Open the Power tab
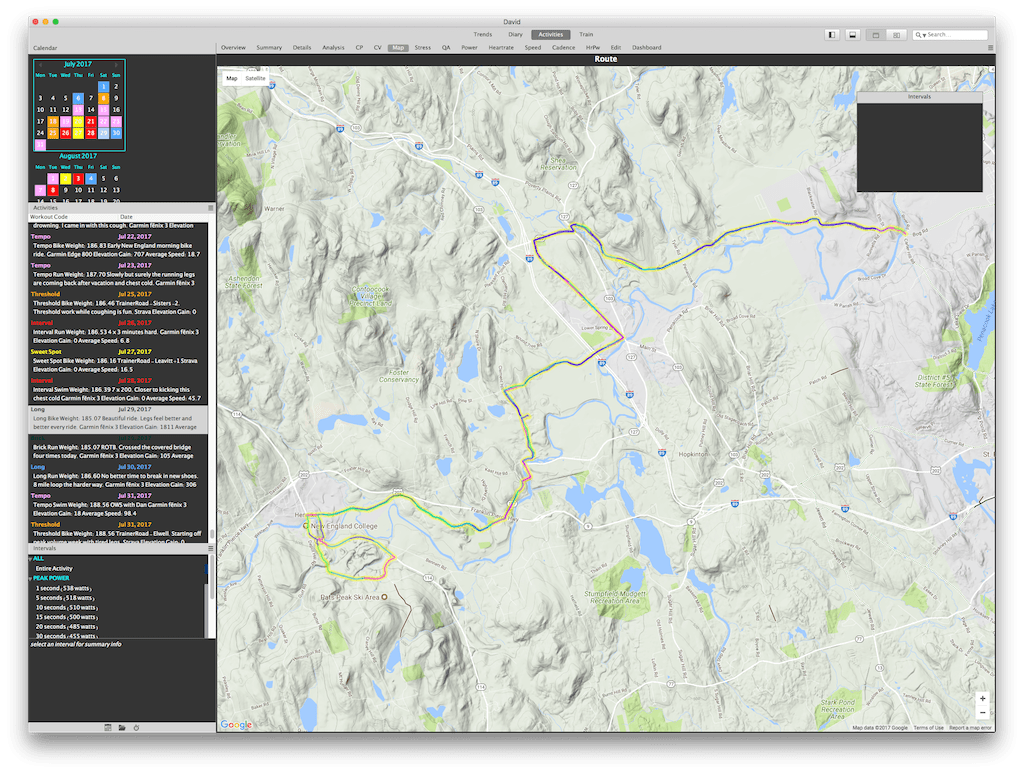1024x773 pixels. pos(469,48)
